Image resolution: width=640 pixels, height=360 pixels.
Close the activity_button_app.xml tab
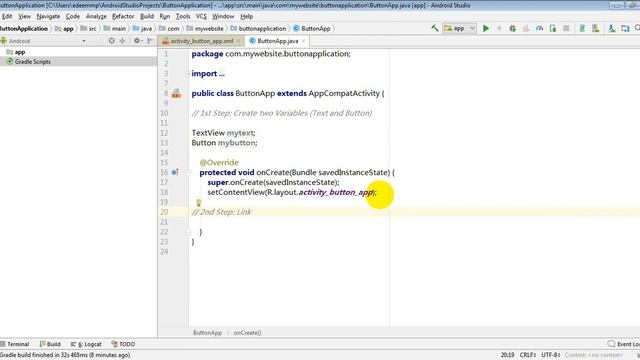(238, 41)
